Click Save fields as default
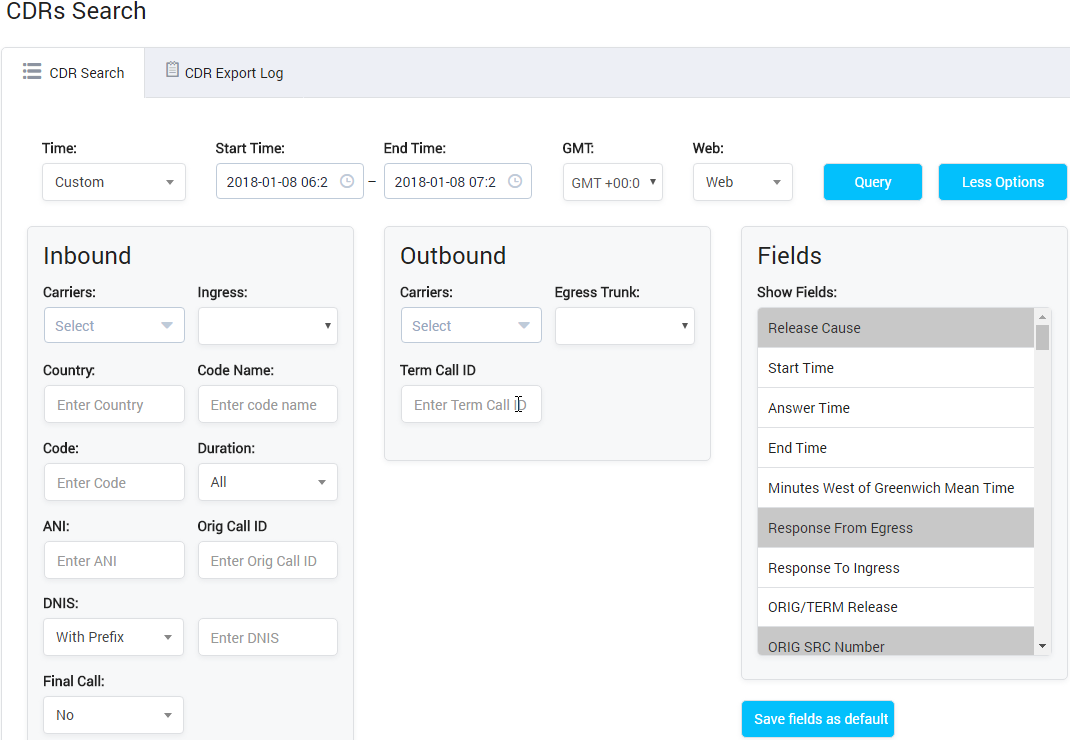 tap(817, 718)
